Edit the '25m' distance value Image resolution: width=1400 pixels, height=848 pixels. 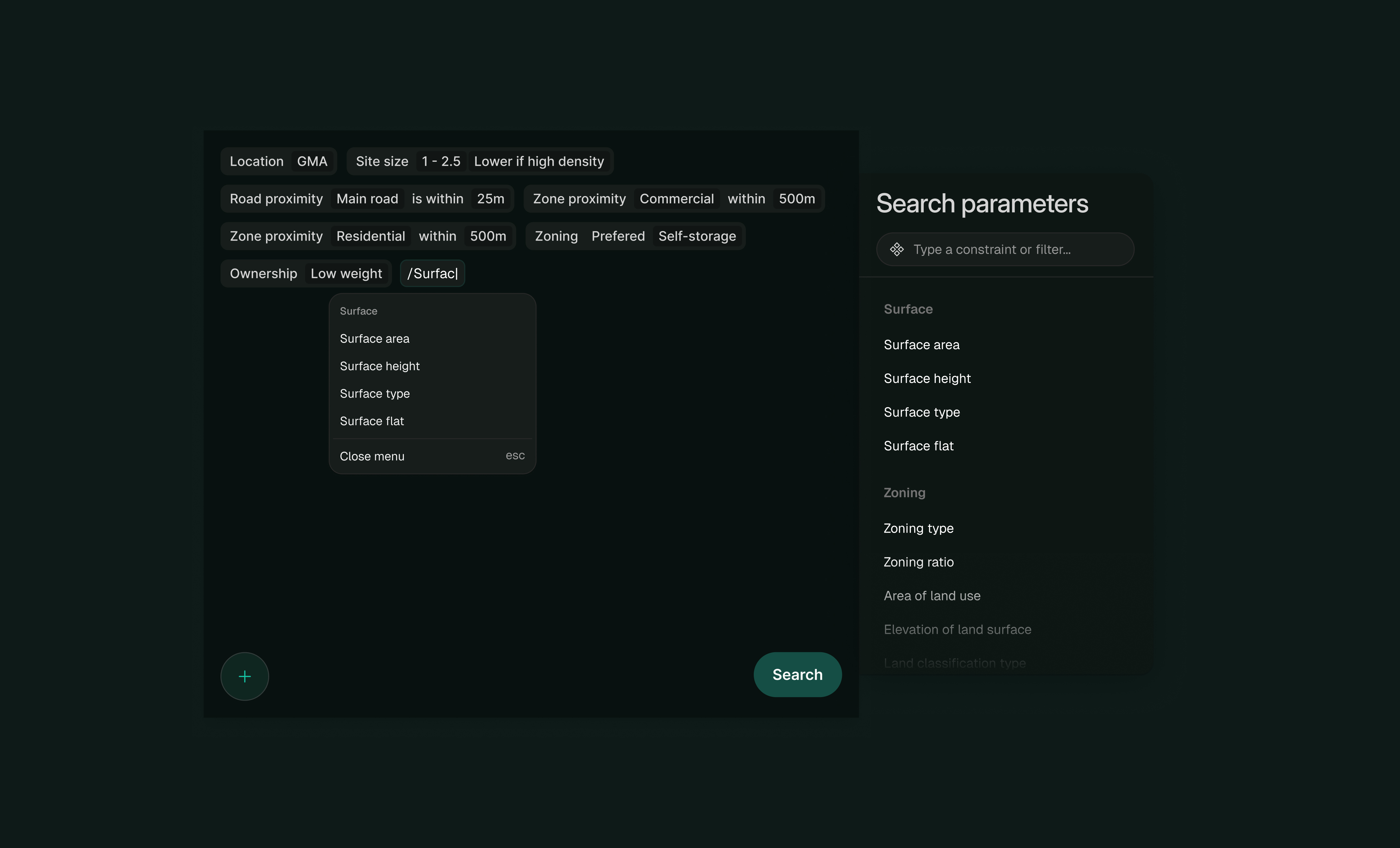point(490,199)
